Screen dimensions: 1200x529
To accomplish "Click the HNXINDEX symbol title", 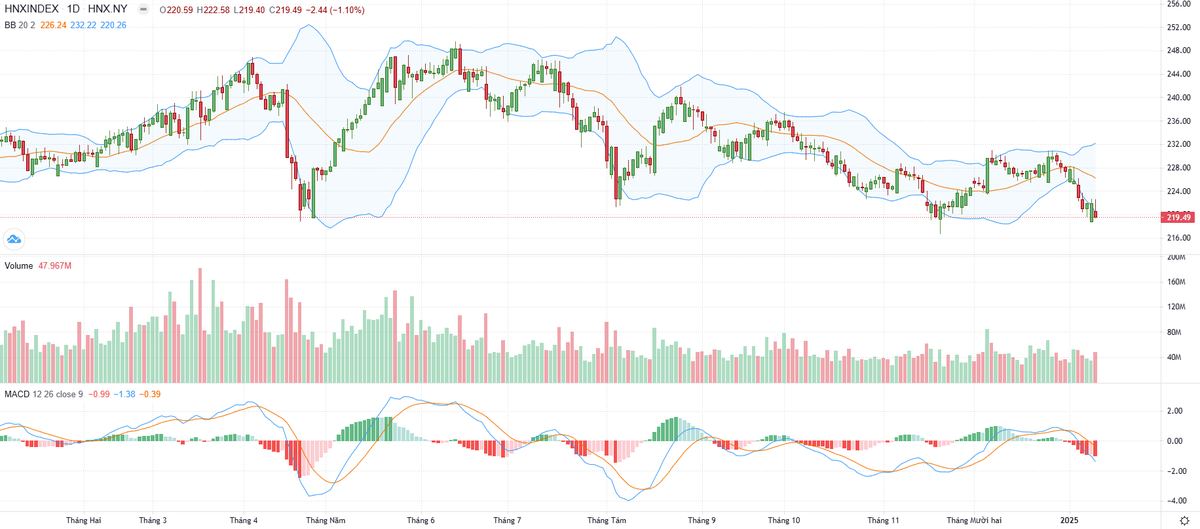I will pos(31,8).
